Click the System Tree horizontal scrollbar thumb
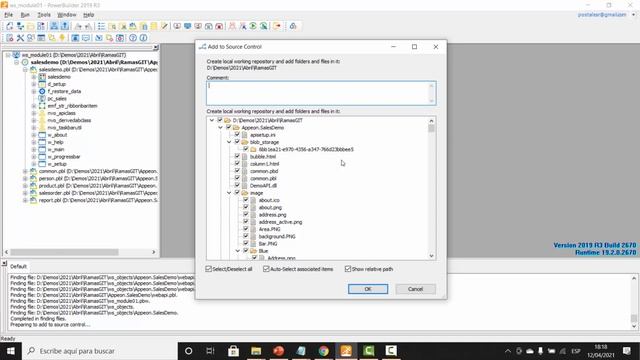 (64, 252)
